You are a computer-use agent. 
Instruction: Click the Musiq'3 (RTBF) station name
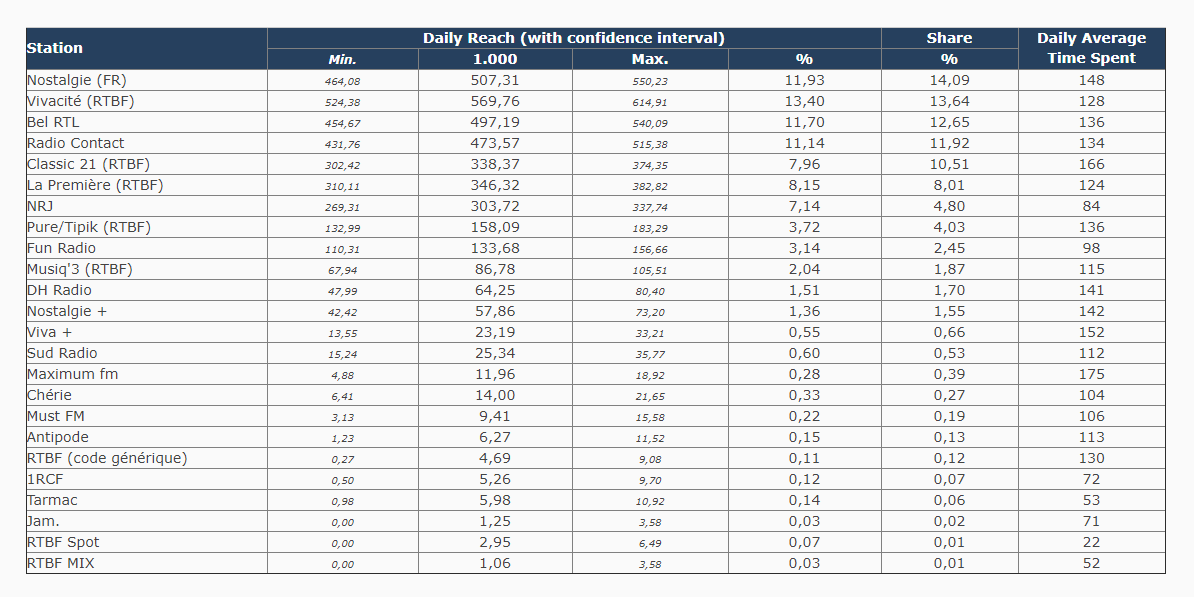click(80, 269)
